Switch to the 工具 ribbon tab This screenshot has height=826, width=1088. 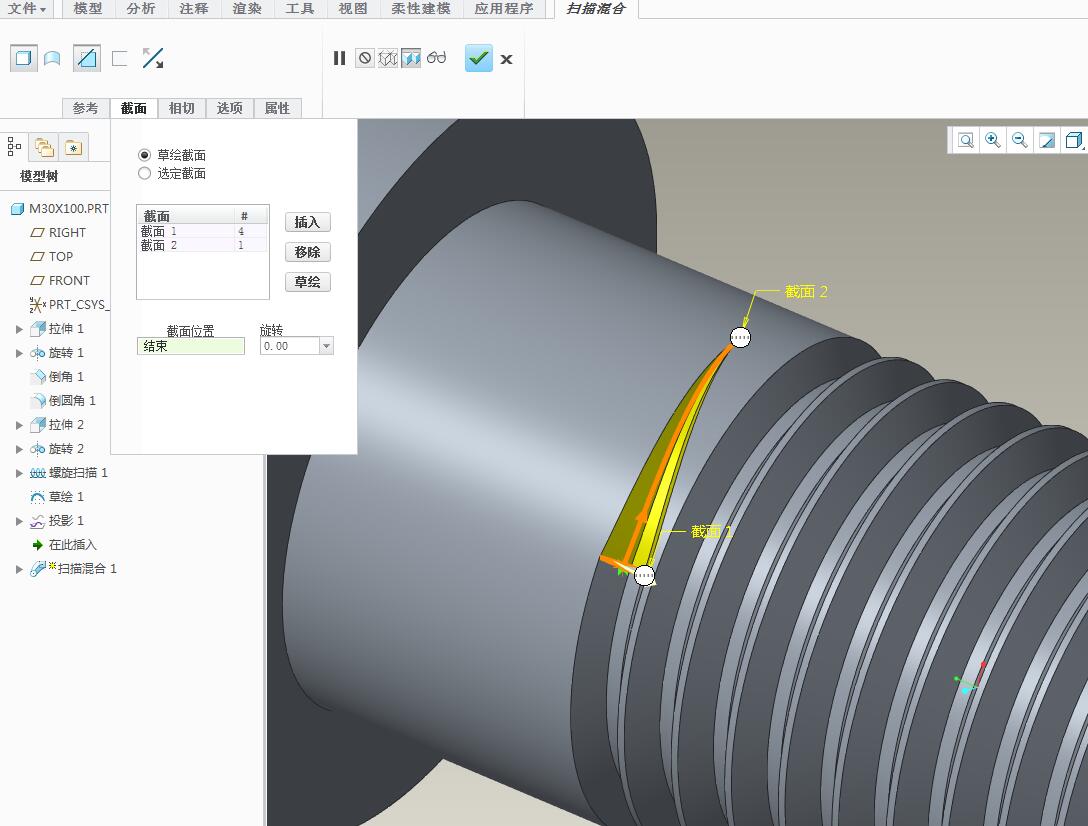(x=300, y=8)
